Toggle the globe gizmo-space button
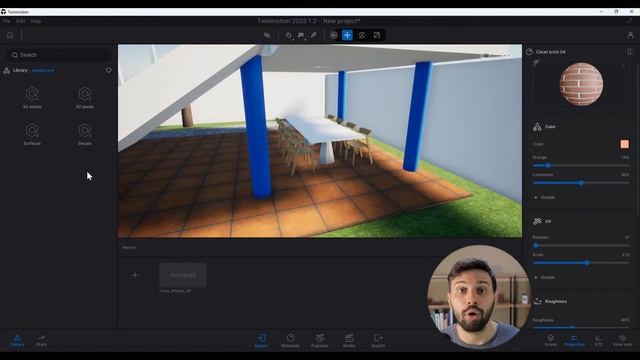 point(334,36)
